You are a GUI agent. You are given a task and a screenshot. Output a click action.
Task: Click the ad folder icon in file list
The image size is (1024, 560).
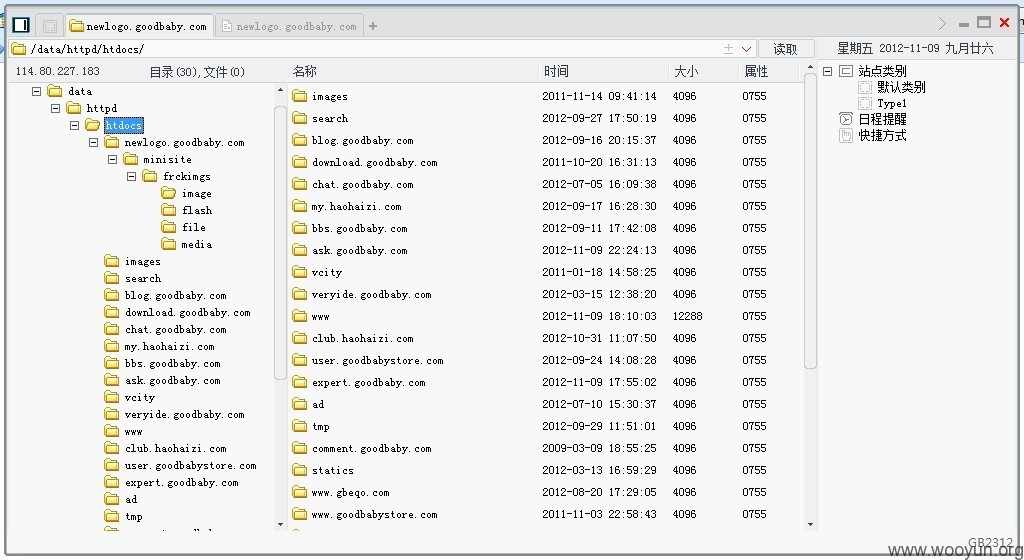(x=300, y=405)
